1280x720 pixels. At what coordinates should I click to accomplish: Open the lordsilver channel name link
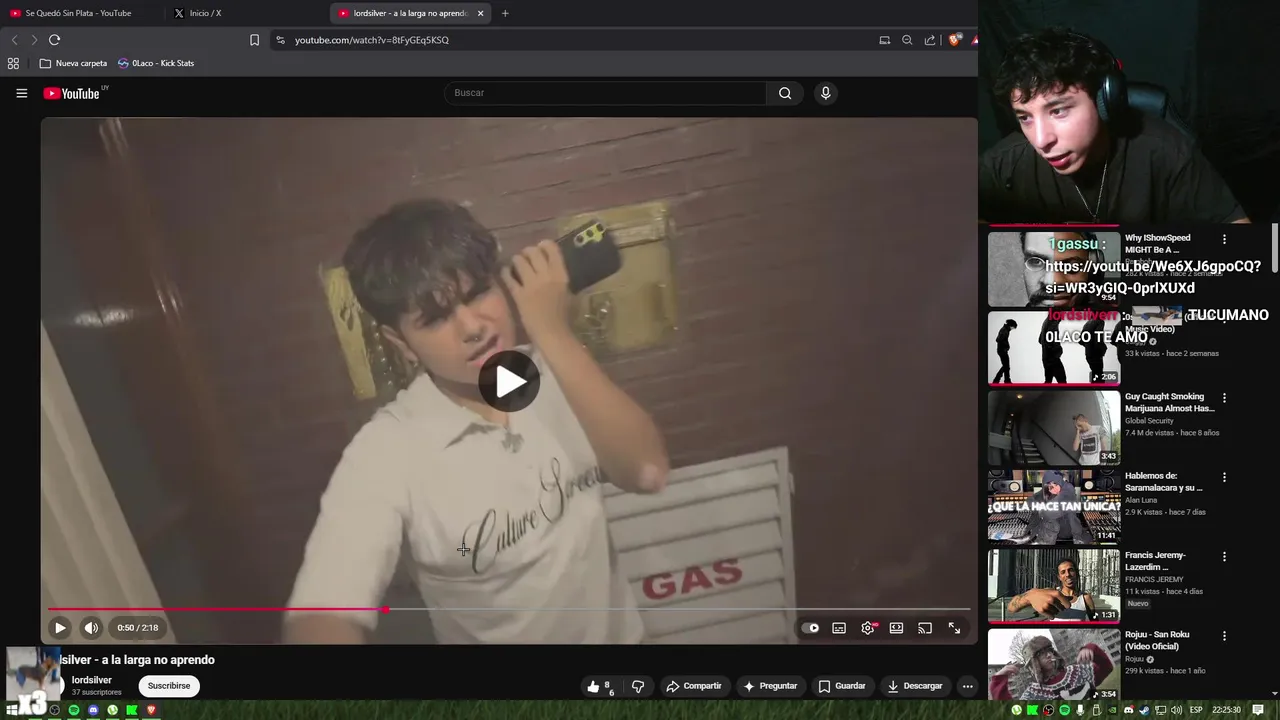pos(92,680)
